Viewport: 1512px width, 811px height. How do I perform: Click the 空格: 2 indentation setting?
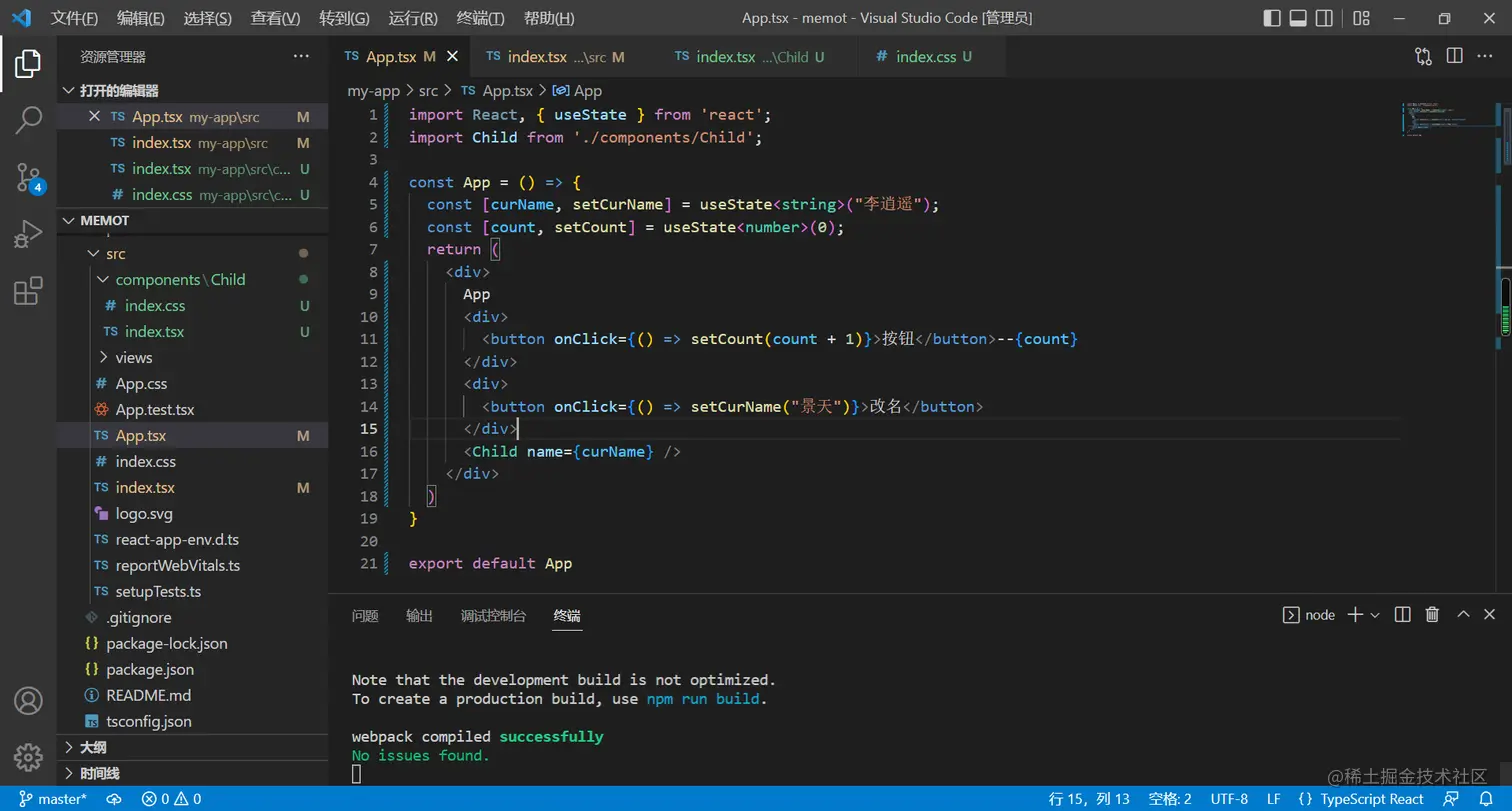click(x=1170, y=799)
